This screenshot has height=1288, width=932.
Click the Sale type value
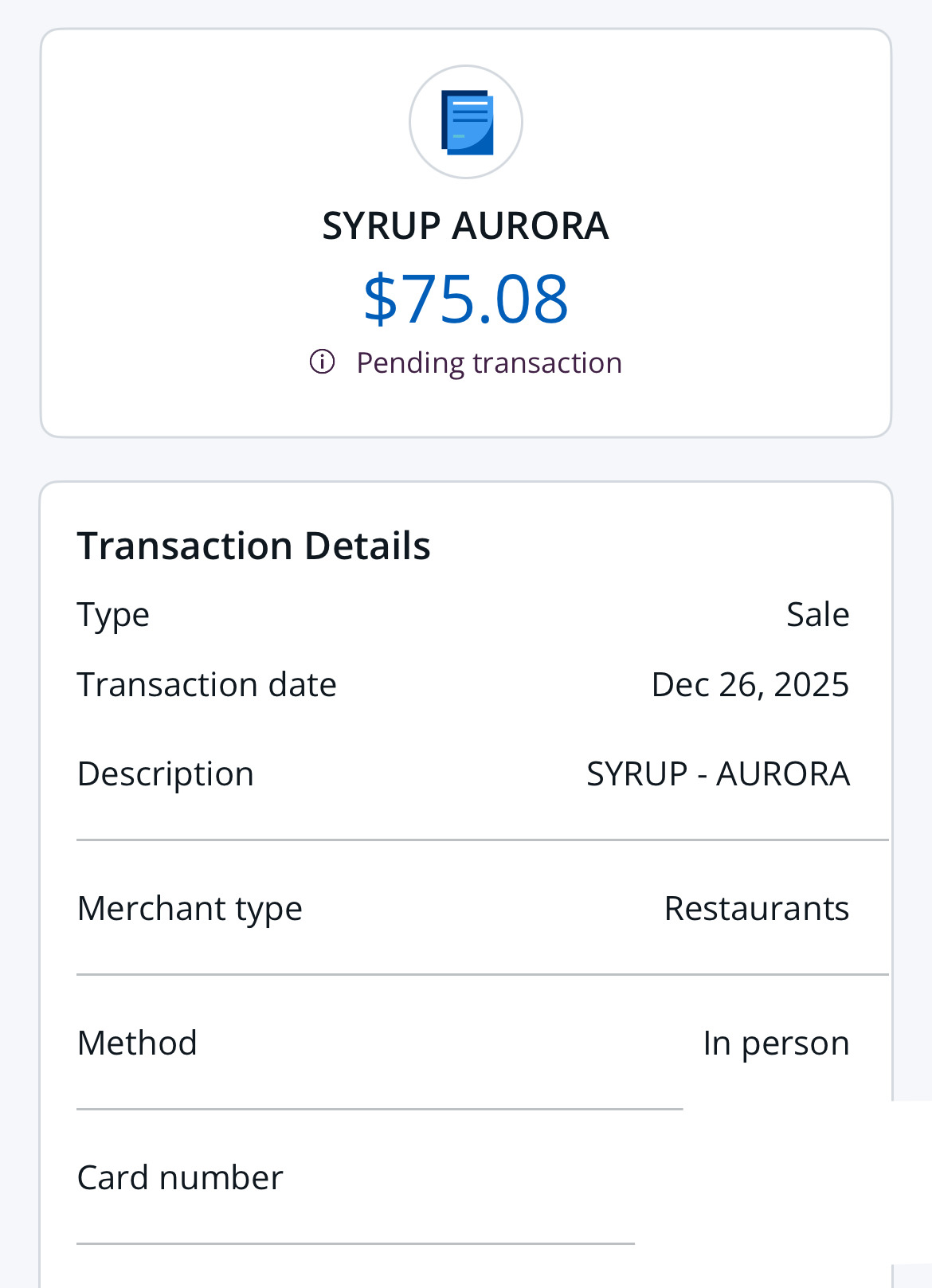pyautogui.click(x=817, y=614)
